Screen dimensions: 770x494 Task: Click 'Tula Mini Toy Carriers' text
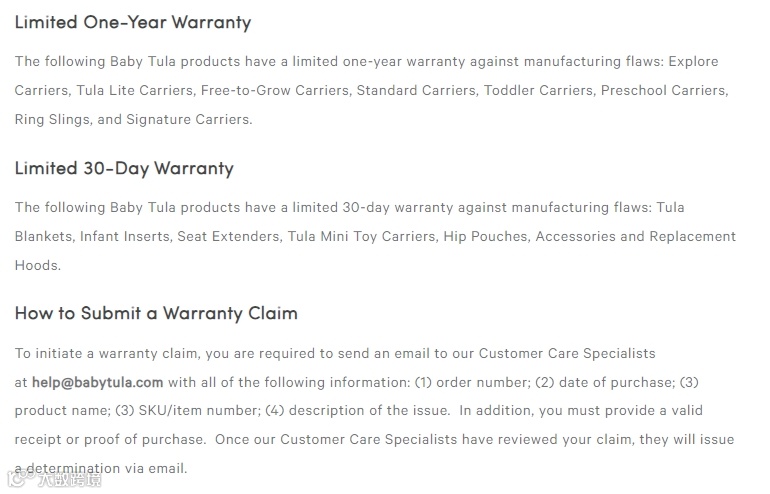(362, 236)
